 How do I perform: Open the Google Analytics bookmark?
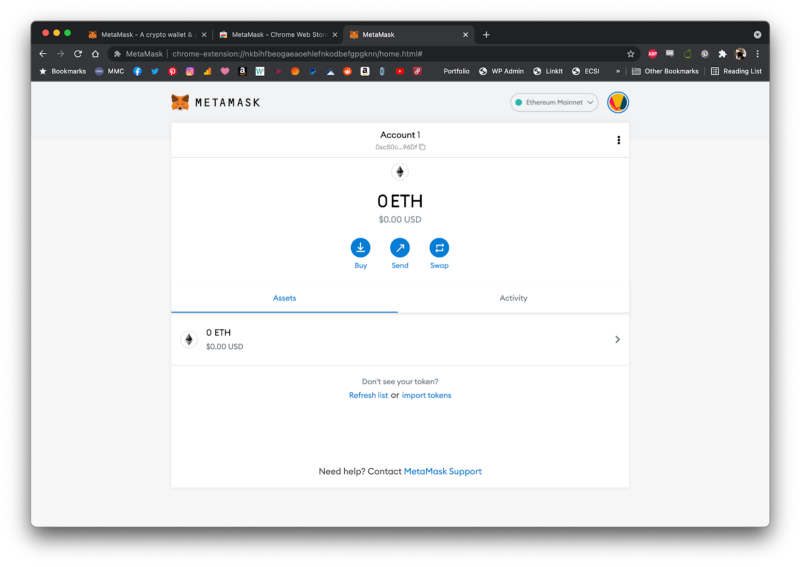coord(207,71)
